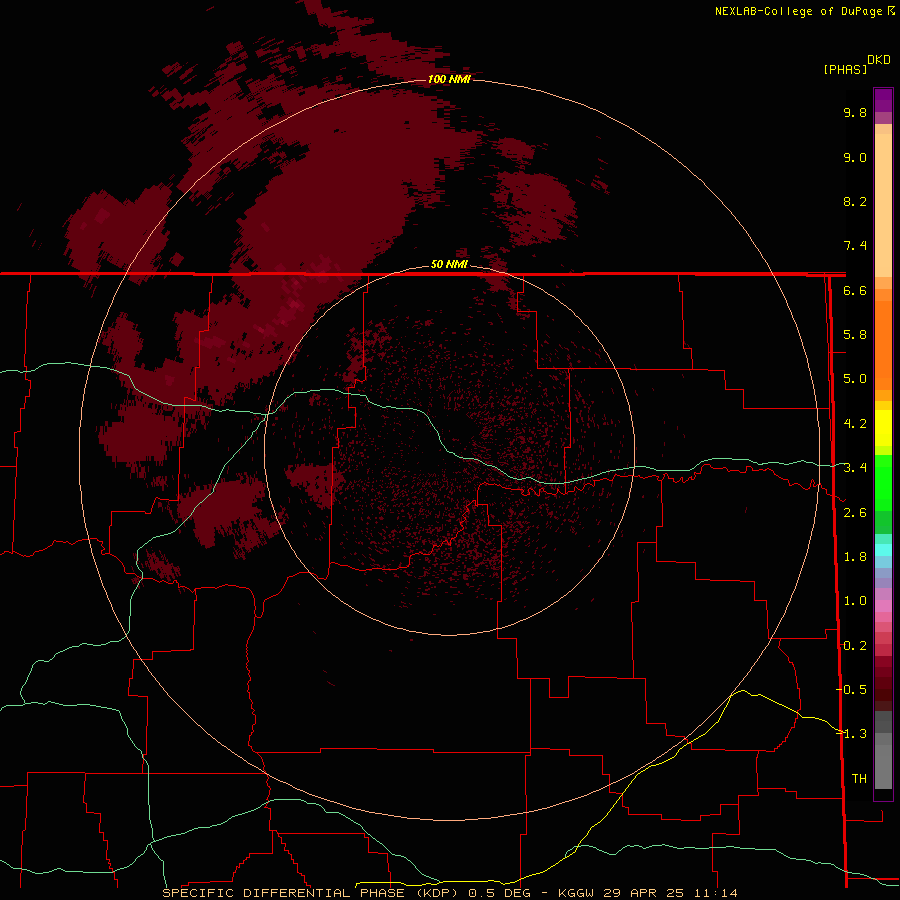Pick the yellow color bar segment
This screenshot has height=900, width=900.
click(883, 428)
